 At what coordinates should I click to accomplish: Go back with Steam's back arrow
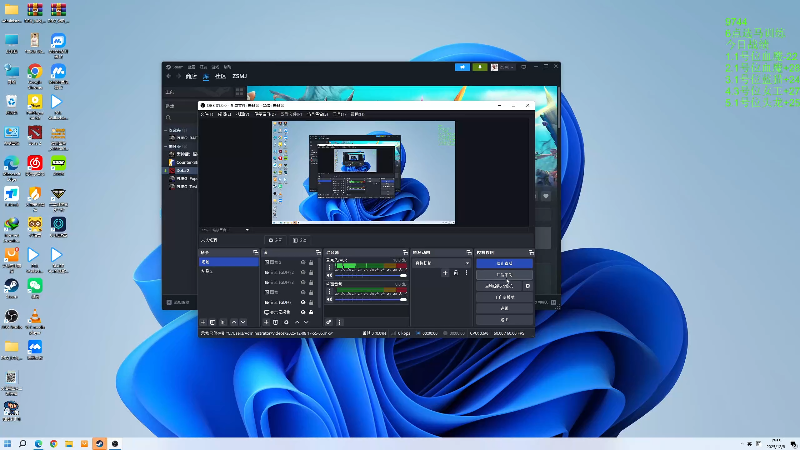[169, 76]
